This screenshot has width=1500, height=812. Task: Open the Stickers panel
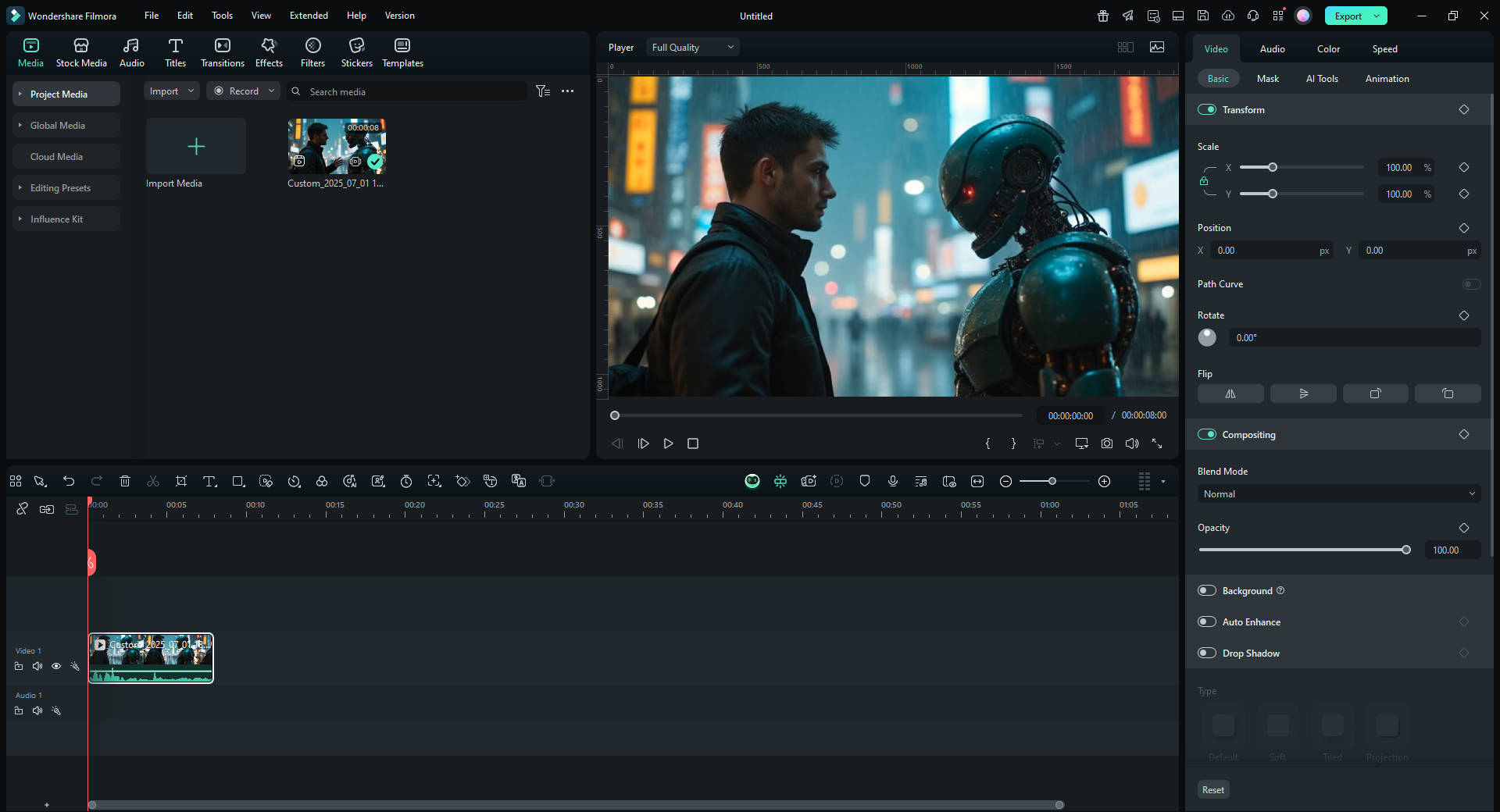[356, 52]
